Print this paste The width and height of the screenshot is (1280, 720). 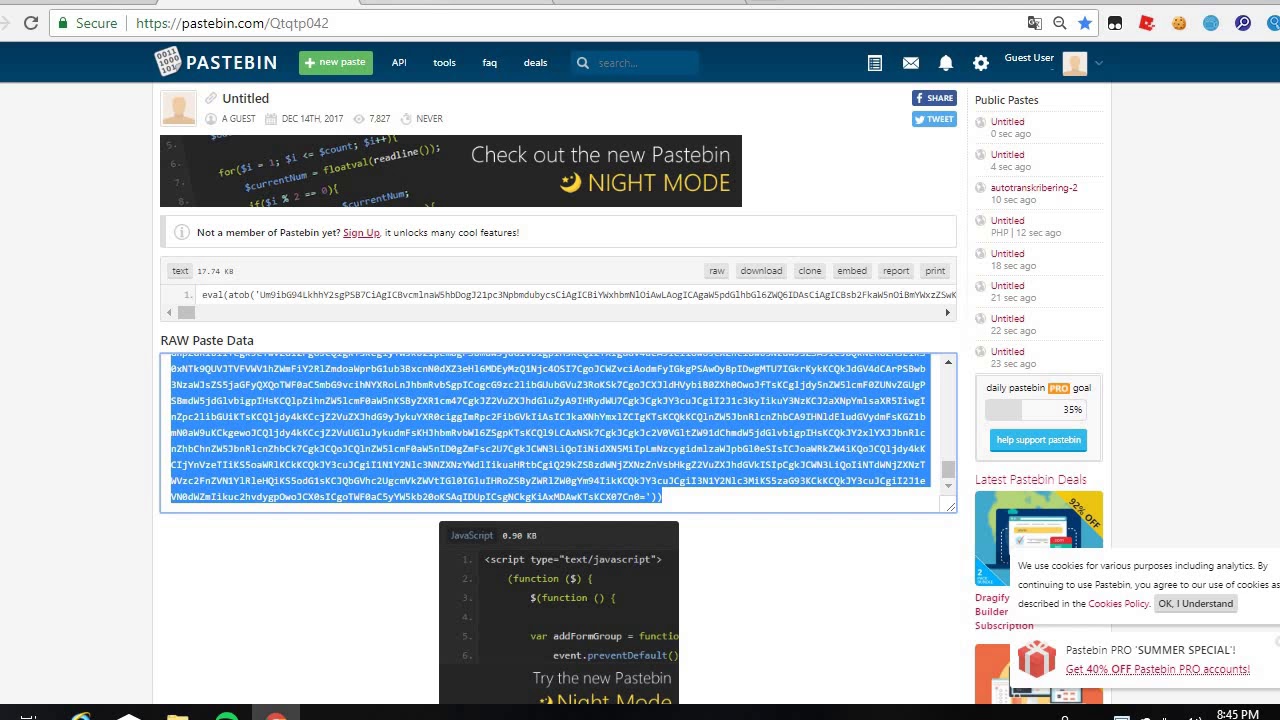click(x=935, y=271)
